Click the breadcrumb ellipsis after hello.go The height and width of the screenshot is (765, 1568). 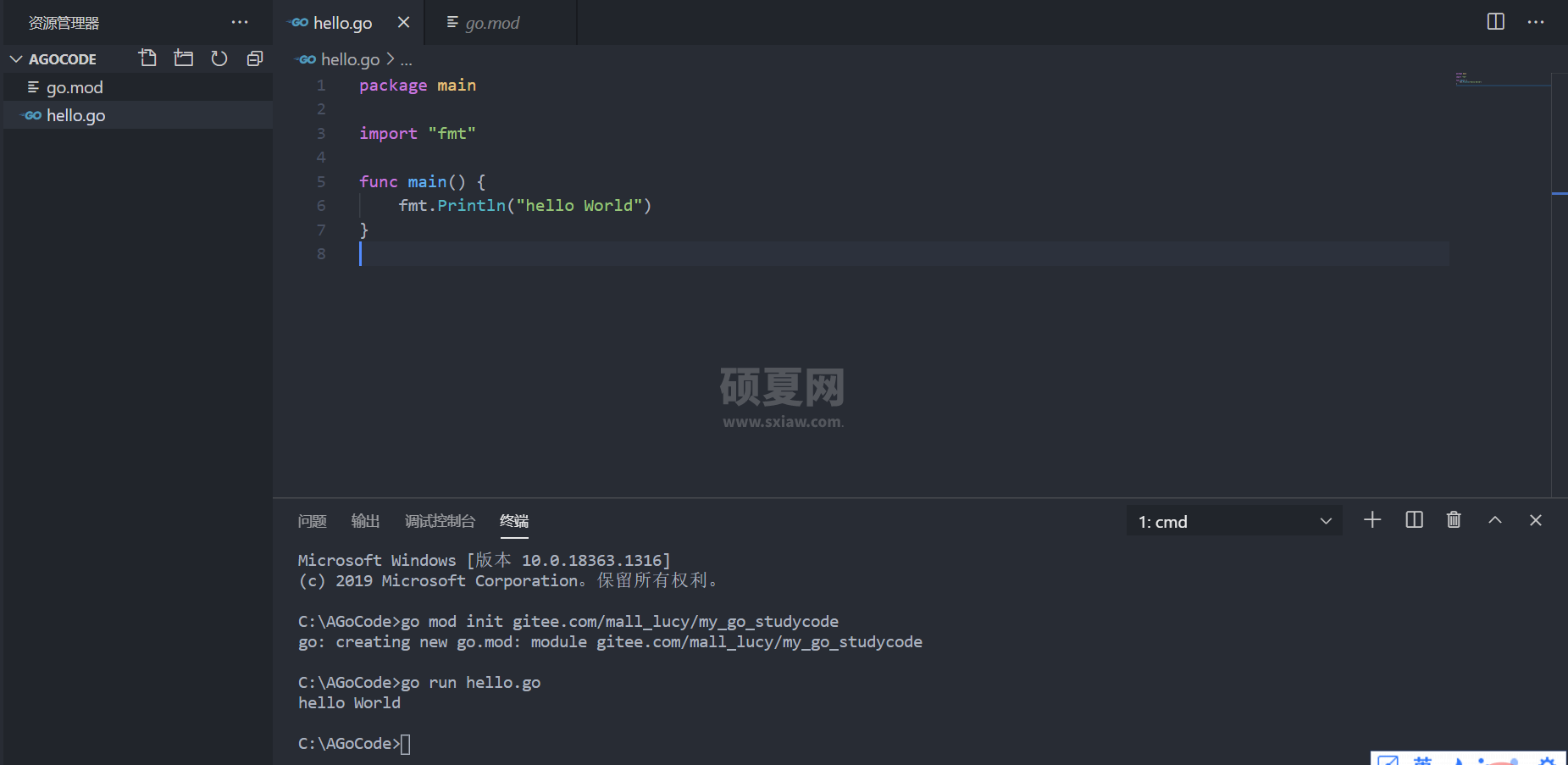click(x=407, y=60)
